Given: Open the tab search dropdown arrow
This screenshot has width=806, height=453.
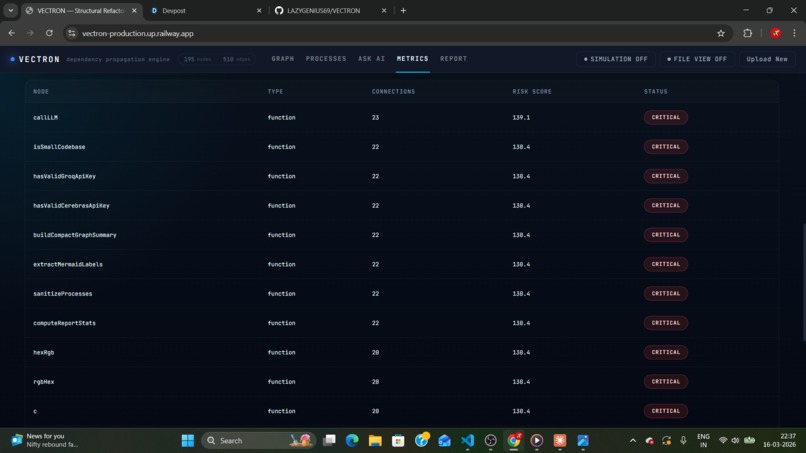Looking at the screenshot, I should tap(10, 10).
